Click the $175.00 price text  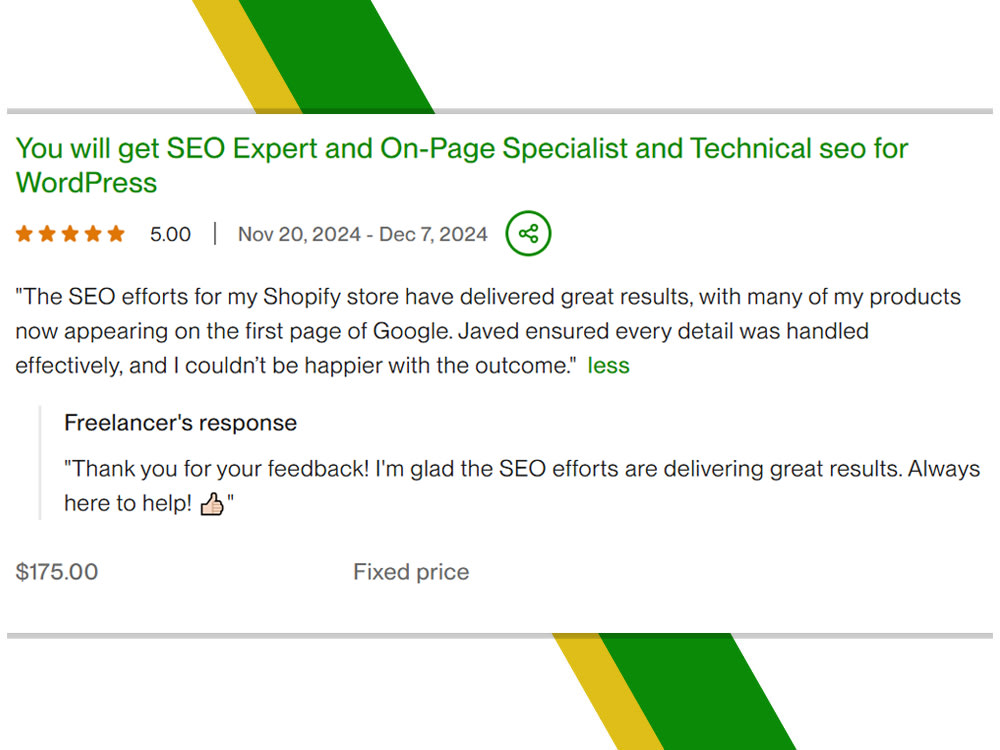[x=56, y=571]
